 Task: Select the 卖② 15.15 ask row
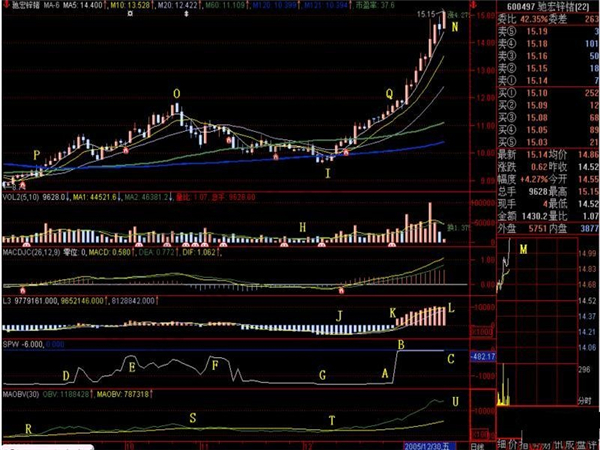548,68
